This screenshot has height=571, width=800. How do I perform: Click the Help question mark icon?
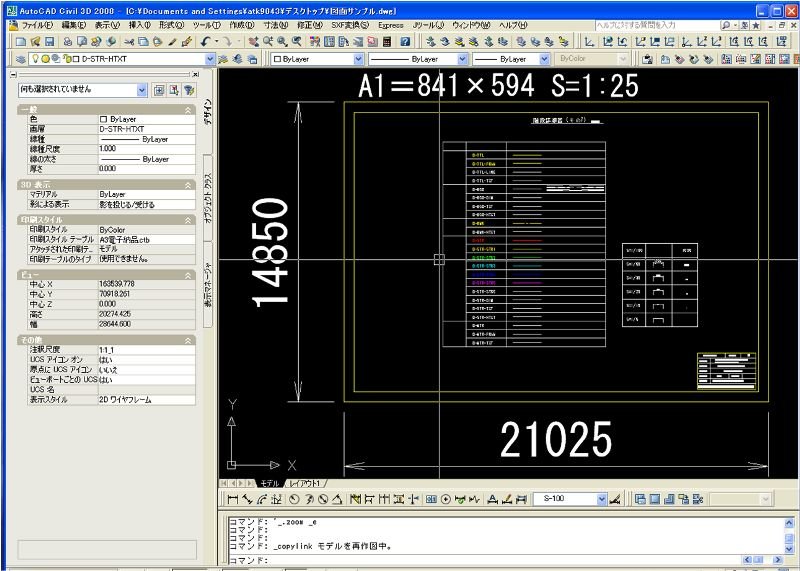click(x=404, y=42)
